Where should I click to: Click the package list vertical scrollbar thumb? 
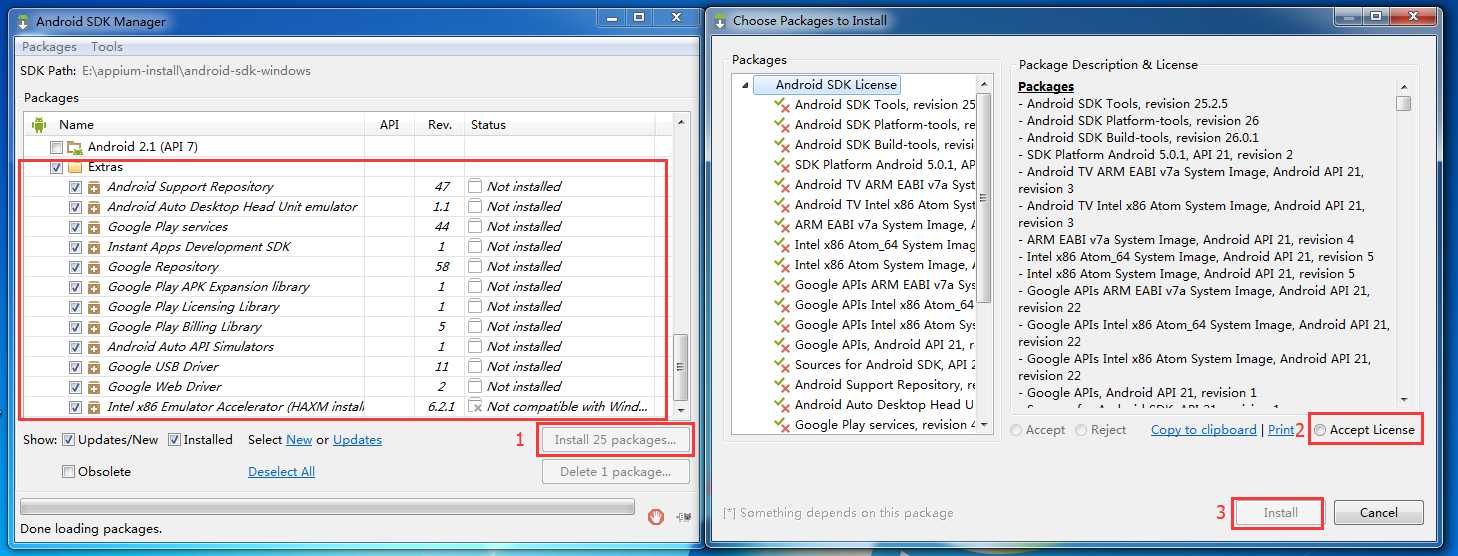coord(682,366)
